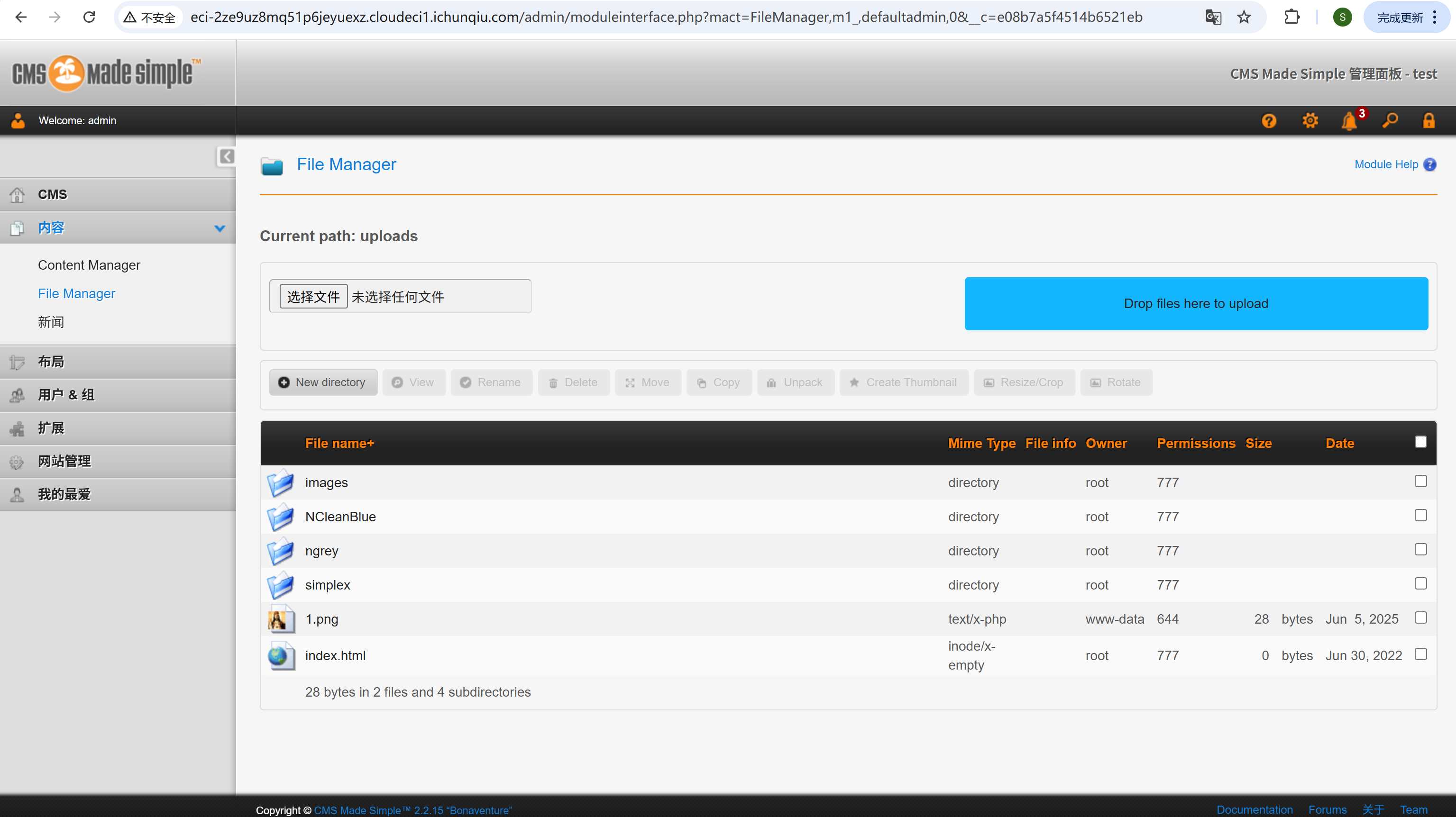Click the New directory button
The width and height of the screenshot is (1456, 817).
[x=323, y=382]
